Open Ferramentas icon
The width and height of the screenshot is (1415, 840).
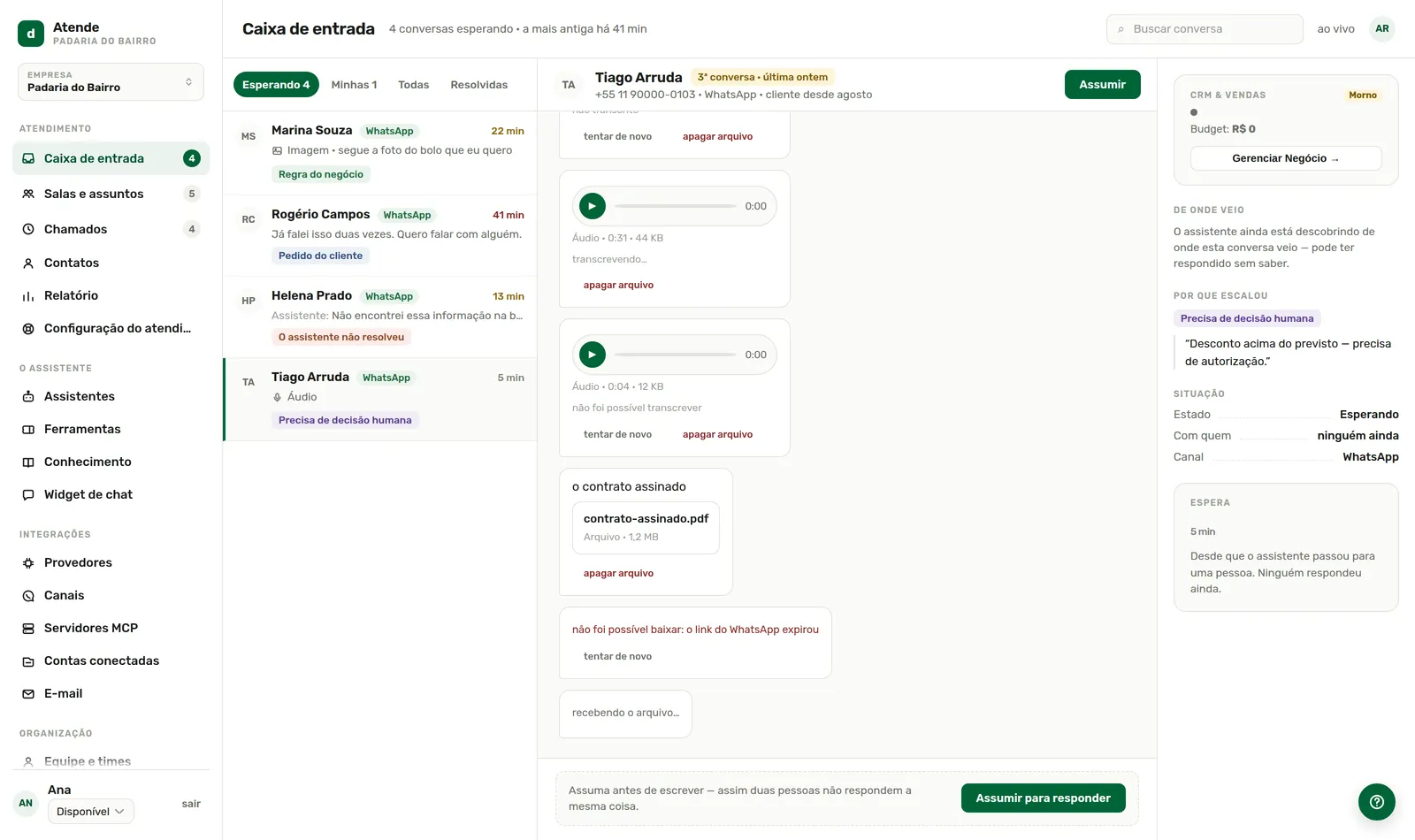[28, 430]
